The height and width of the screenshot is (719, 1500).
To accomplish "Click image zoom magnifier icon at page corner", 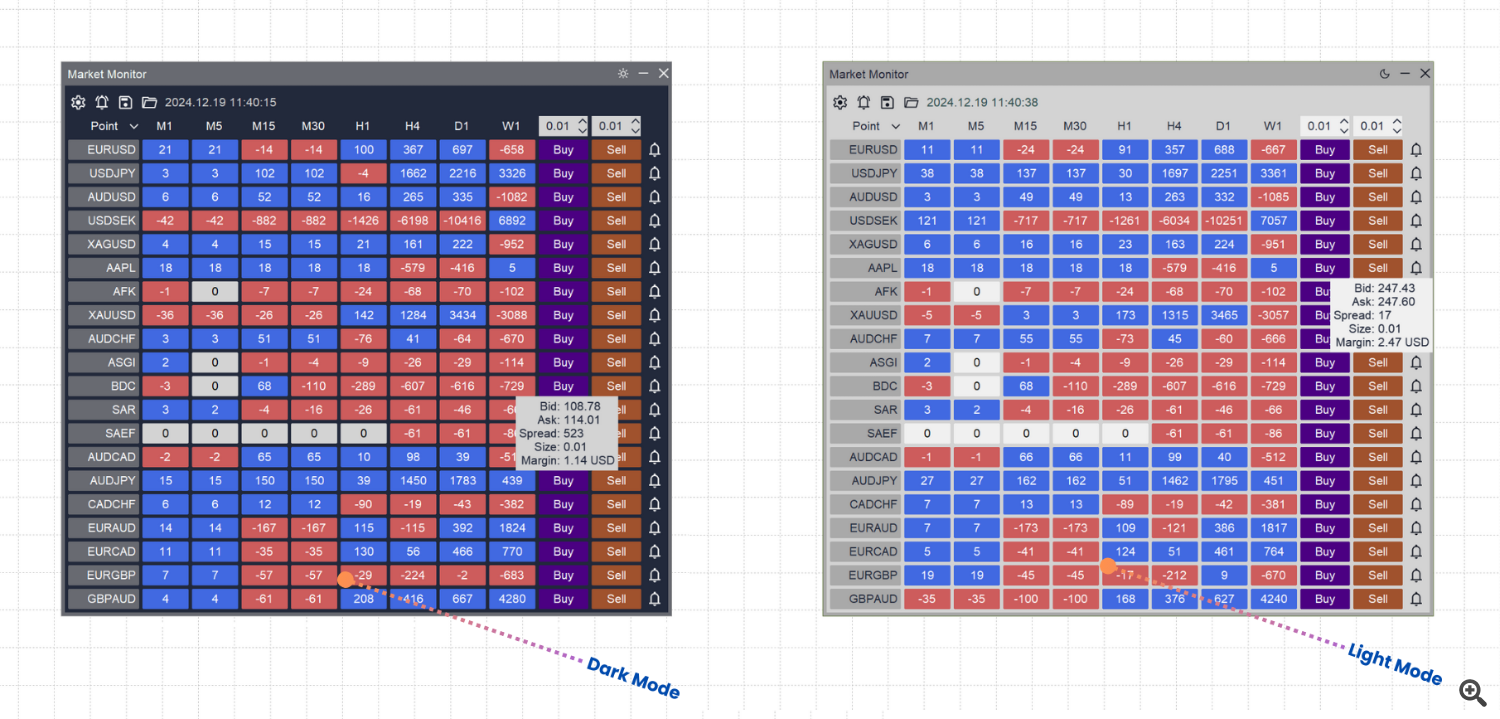I will pyautogui.click(x=1472, y=691).
